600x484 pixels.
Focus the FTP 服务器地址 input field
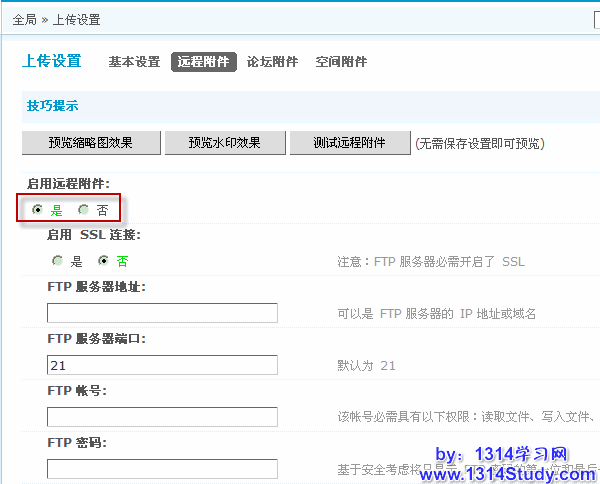[162, 313]
